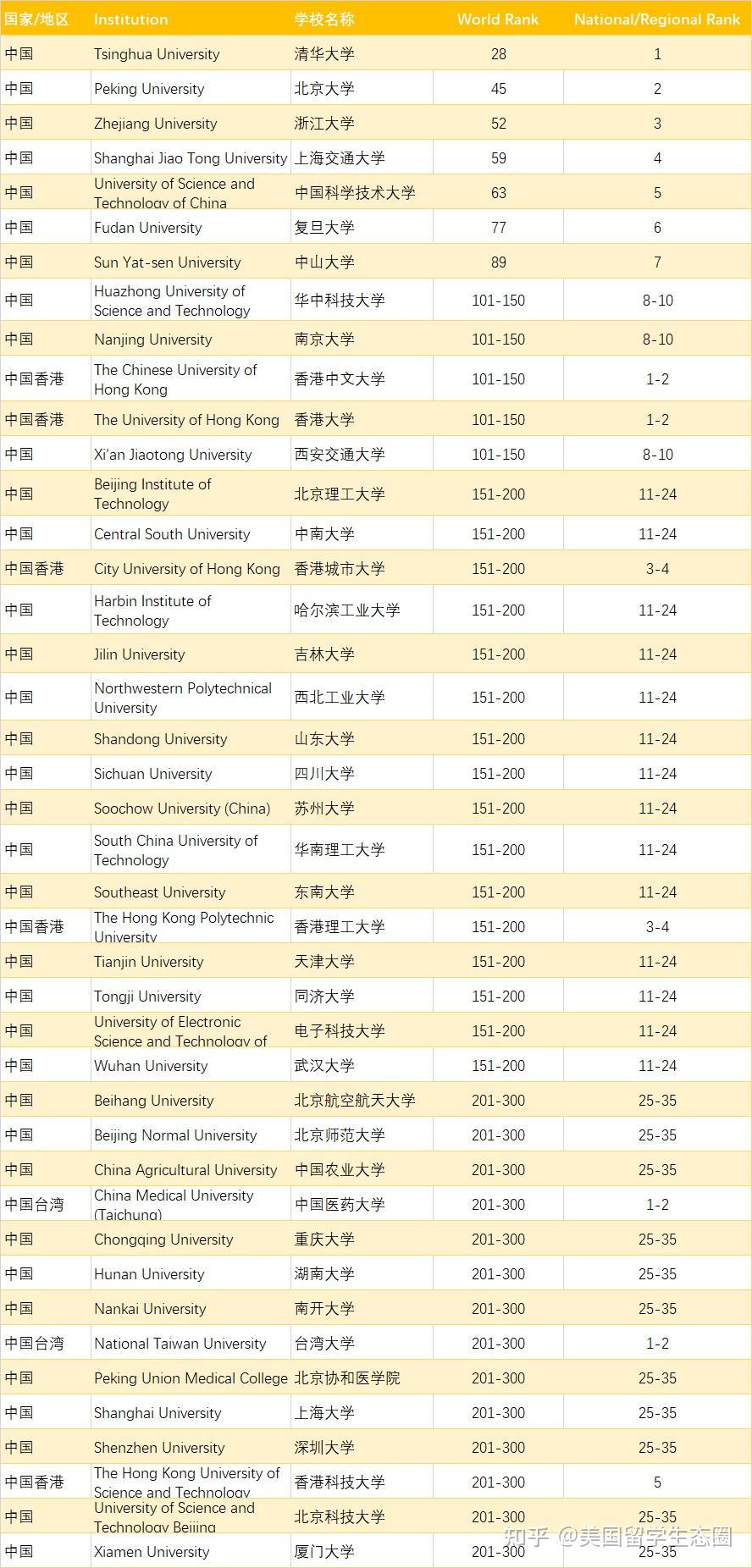752x1568 pixels.
Task: Click world rank 77 cell
Action: 498,228
